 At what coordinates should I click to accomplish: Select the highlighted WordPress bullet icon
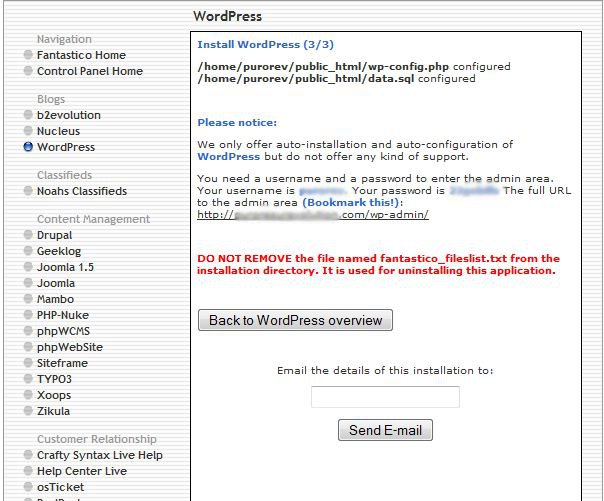(28, 148)
